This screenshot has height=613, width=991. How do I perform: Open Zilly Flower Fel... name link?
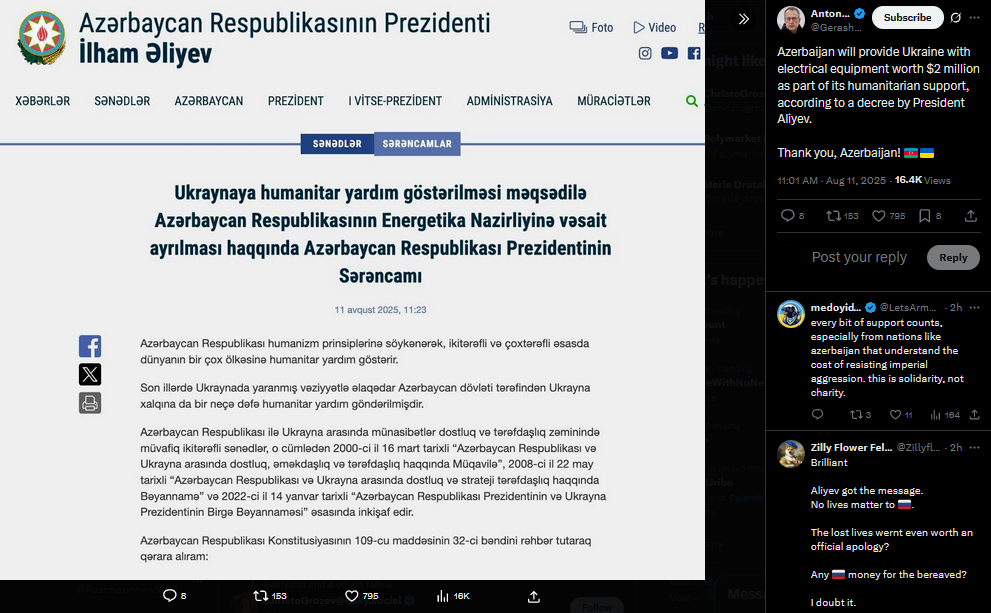(851, 447)
